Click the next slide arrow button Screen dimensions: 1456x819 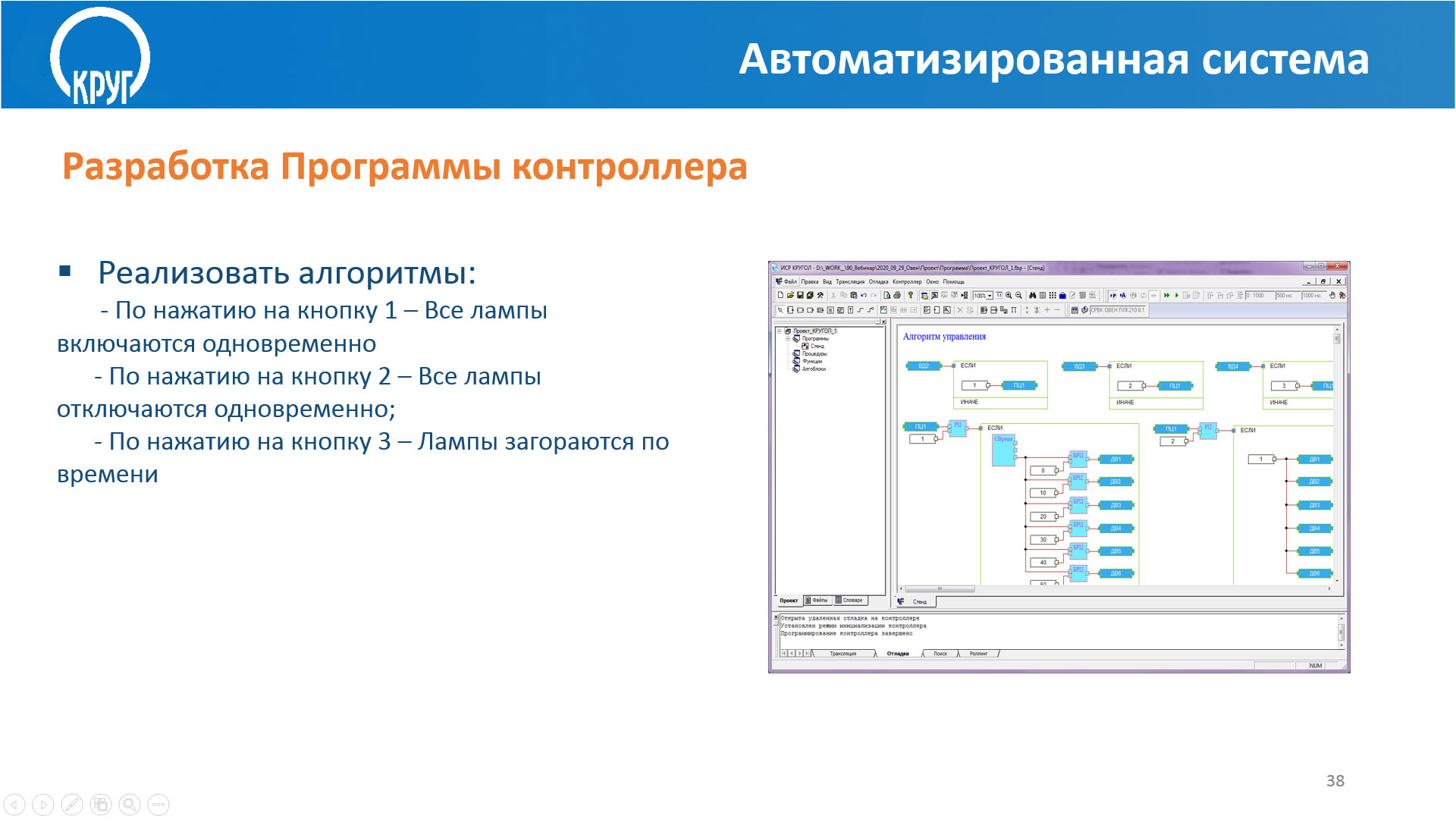click(x=43, y=805)
